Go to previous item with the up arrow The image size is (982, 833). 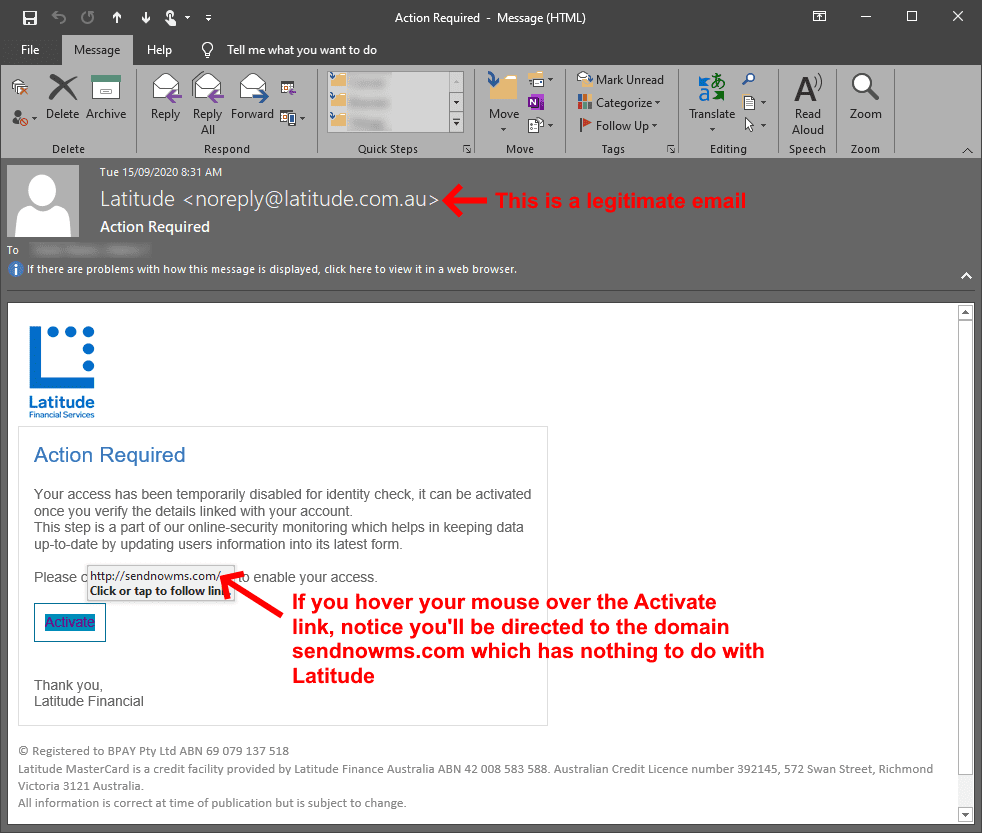[x=117, y=18]
